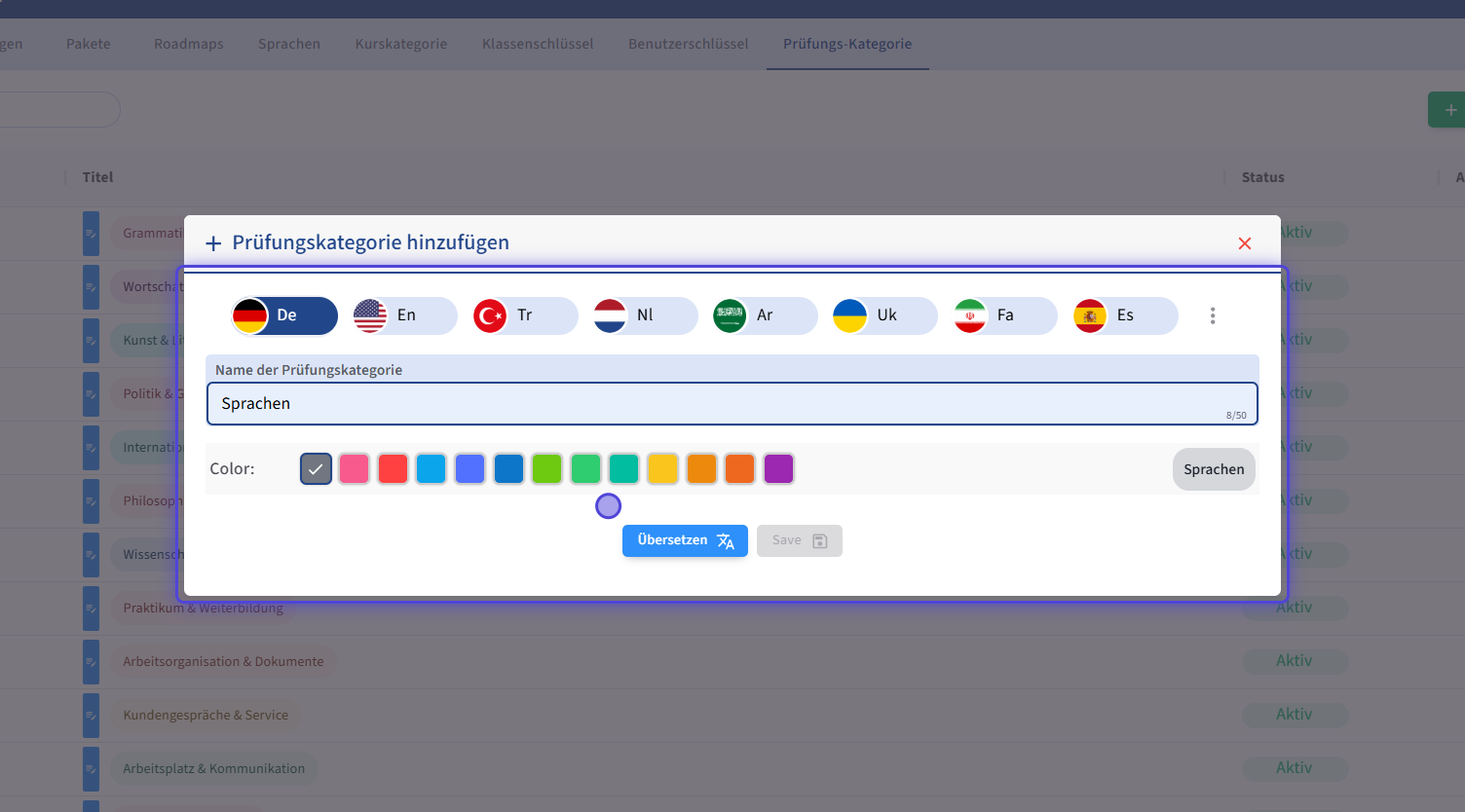Pick the pink color swatch
The height and width of the screenshot is (812, 1465).
click(x=355, y=469)
